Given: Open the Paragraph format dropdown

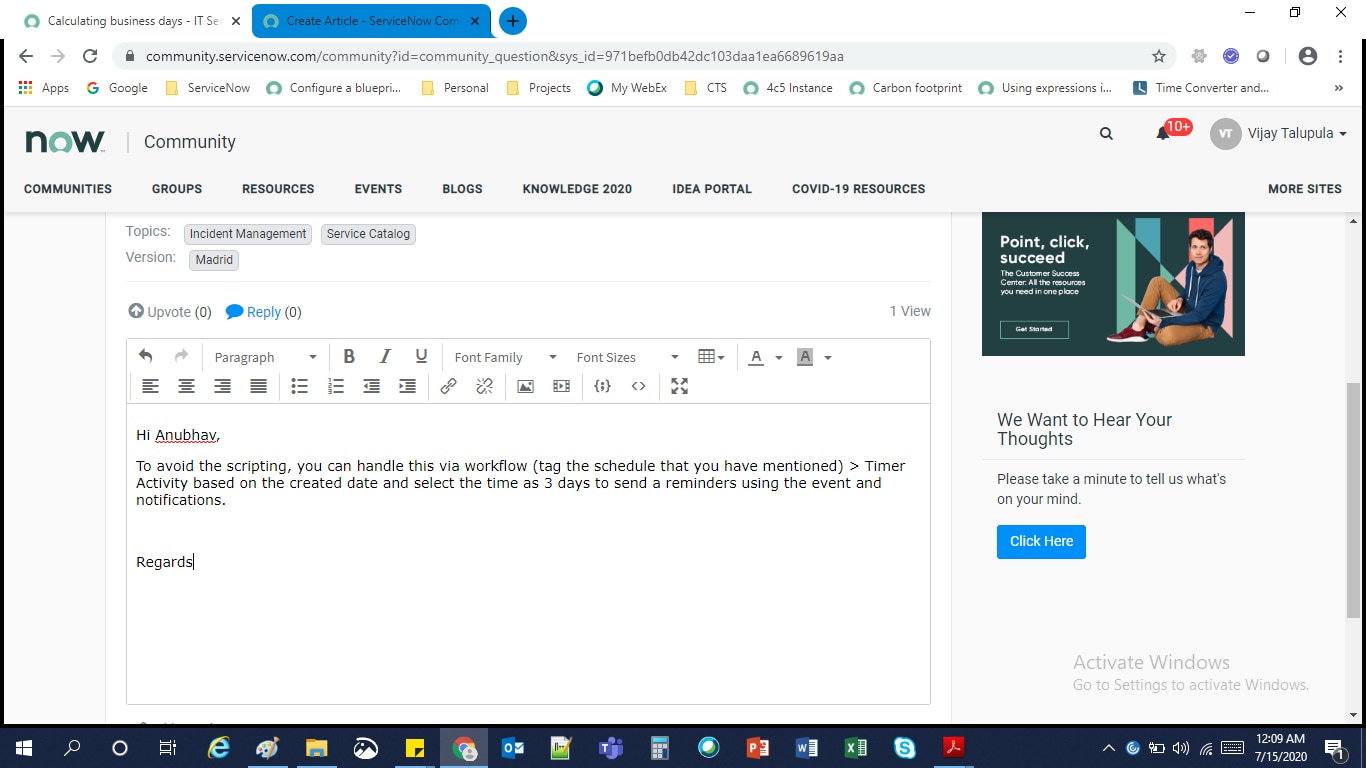Looking at the screenshot, I should pyautogui.click(x=263, y=356).
